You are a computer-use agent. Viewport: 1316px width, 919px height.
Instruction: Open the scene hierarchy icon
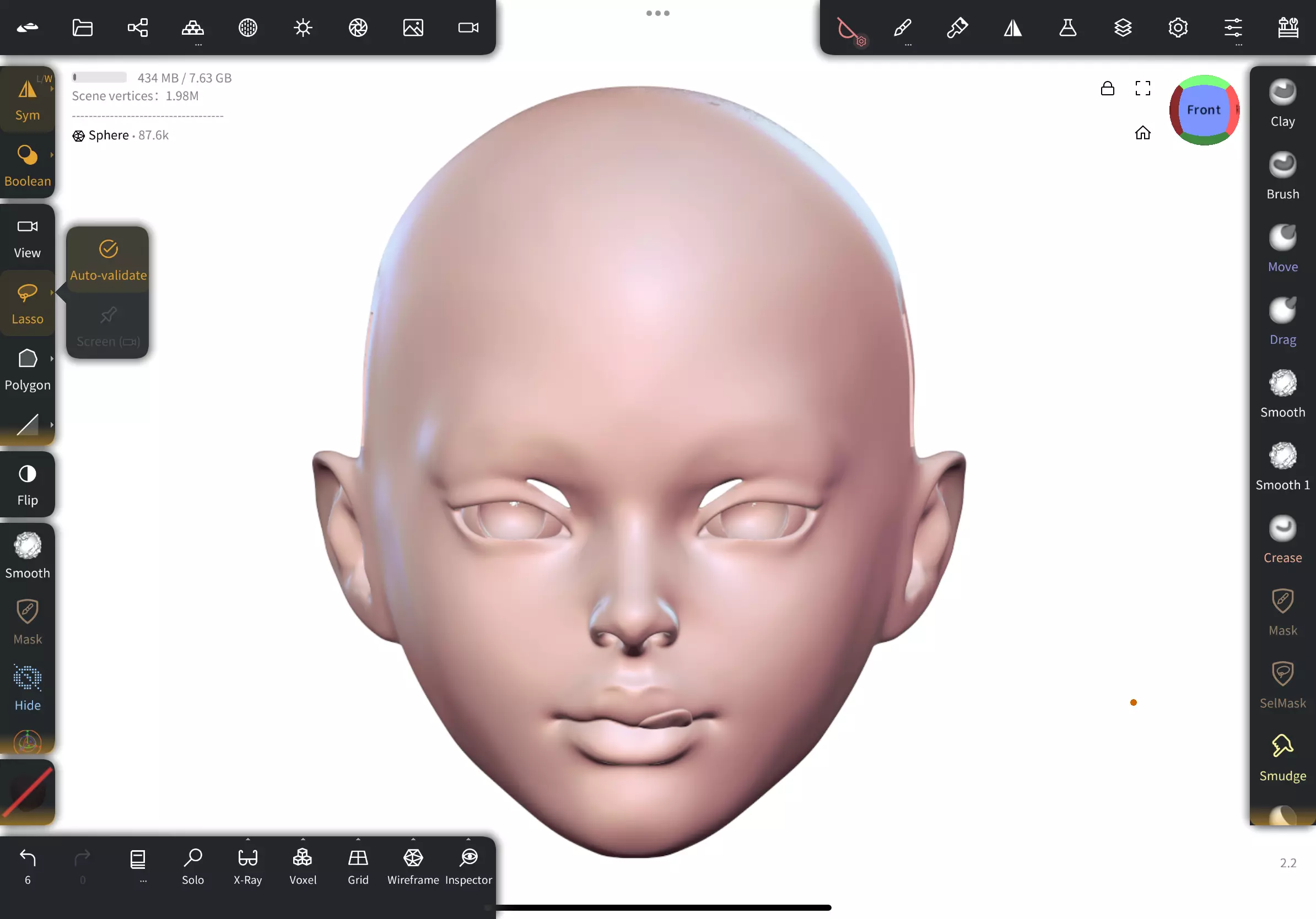point(138,28)
